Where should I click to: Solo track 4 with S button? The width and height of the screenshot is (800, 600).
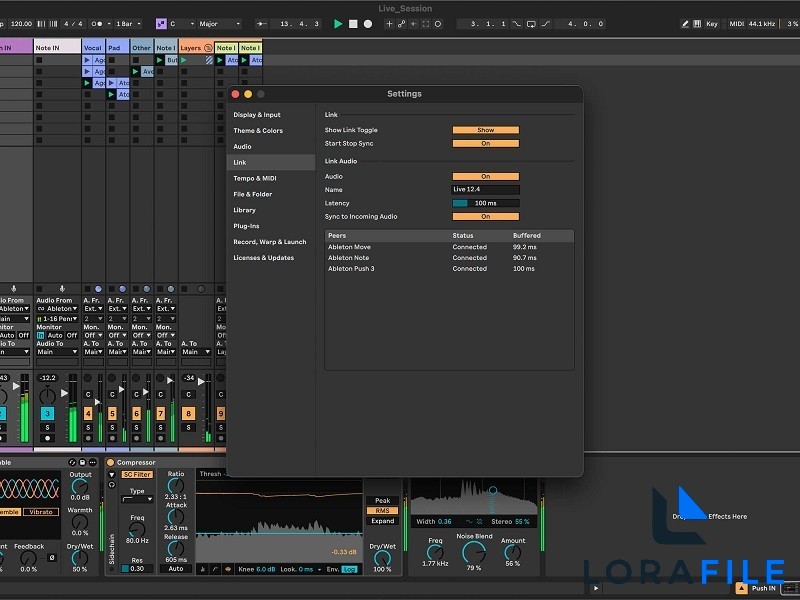[88, 428]
